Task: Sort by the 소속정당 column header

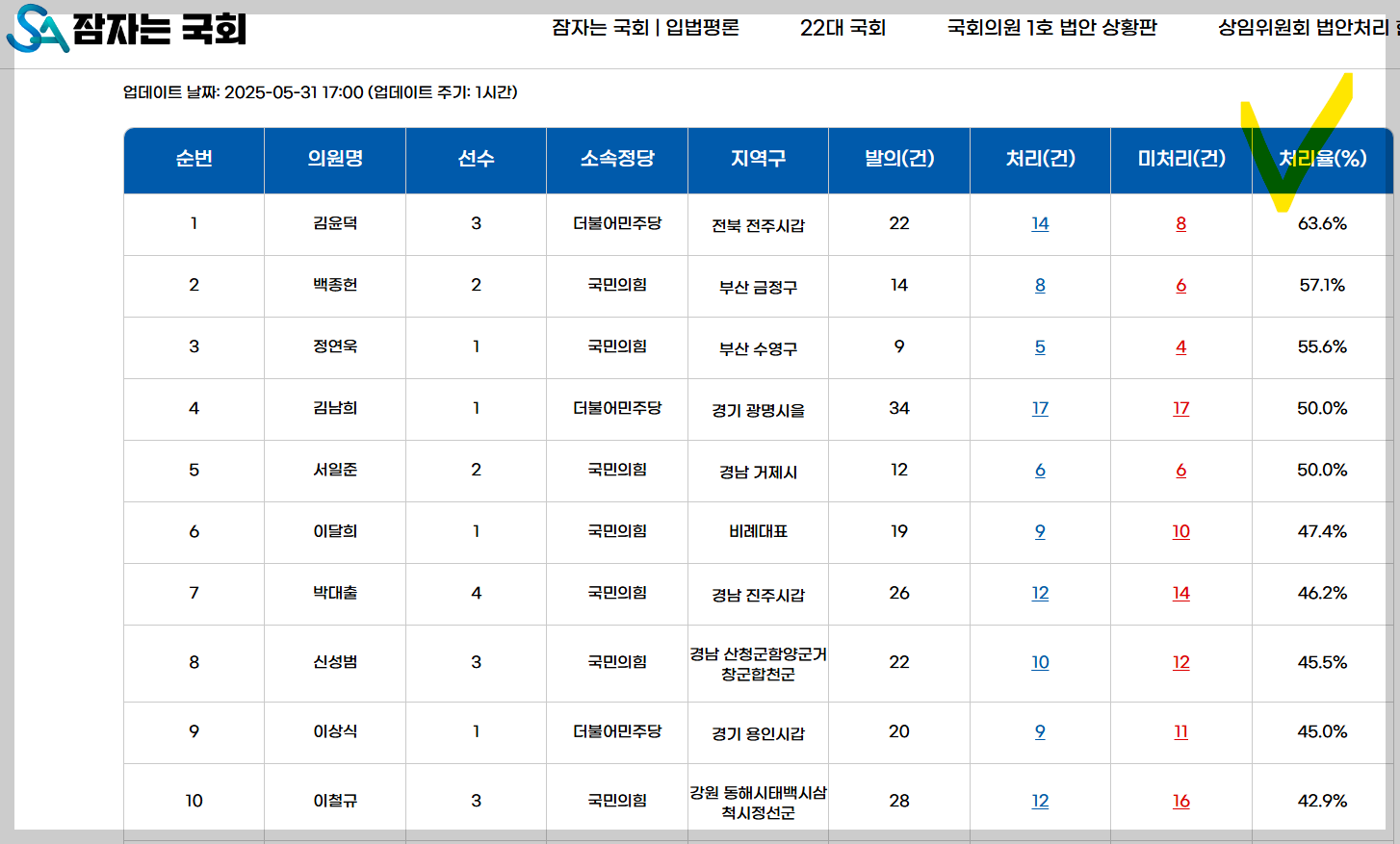Action: tap(617, 159)
